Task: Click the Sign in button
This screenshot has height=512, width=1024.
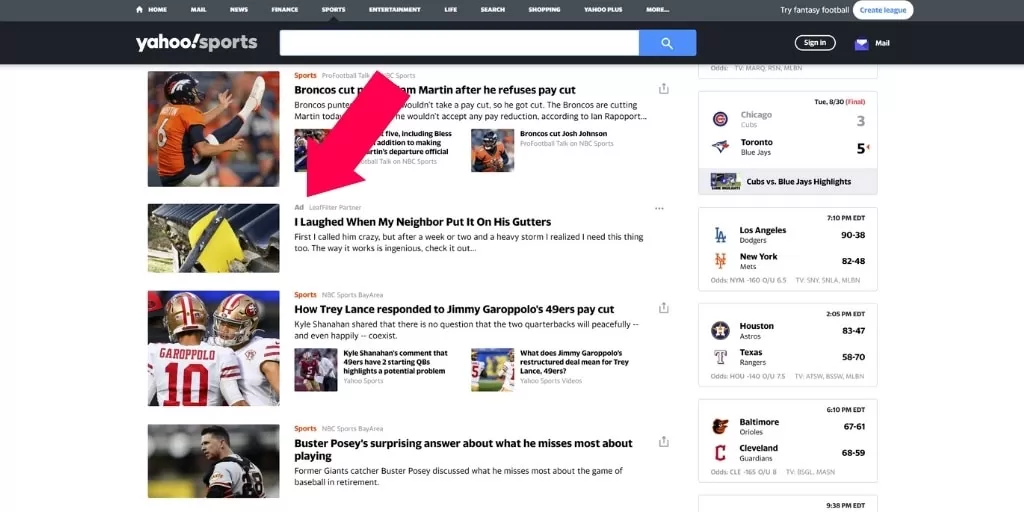Action: point(815,43)
